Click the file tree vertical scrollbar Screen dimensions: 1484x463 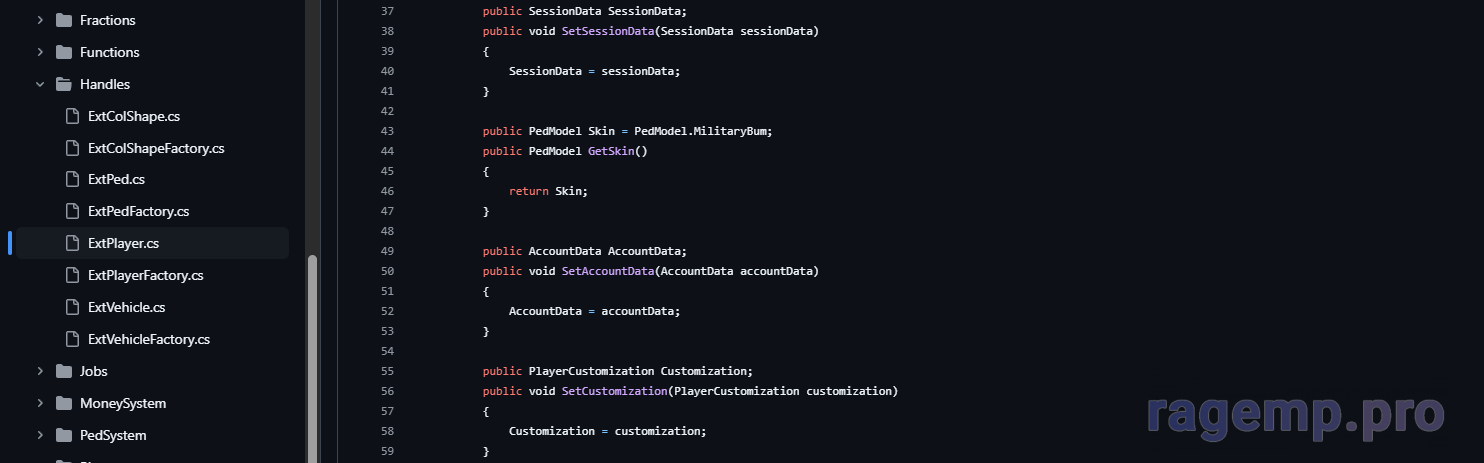coord(312,350)
